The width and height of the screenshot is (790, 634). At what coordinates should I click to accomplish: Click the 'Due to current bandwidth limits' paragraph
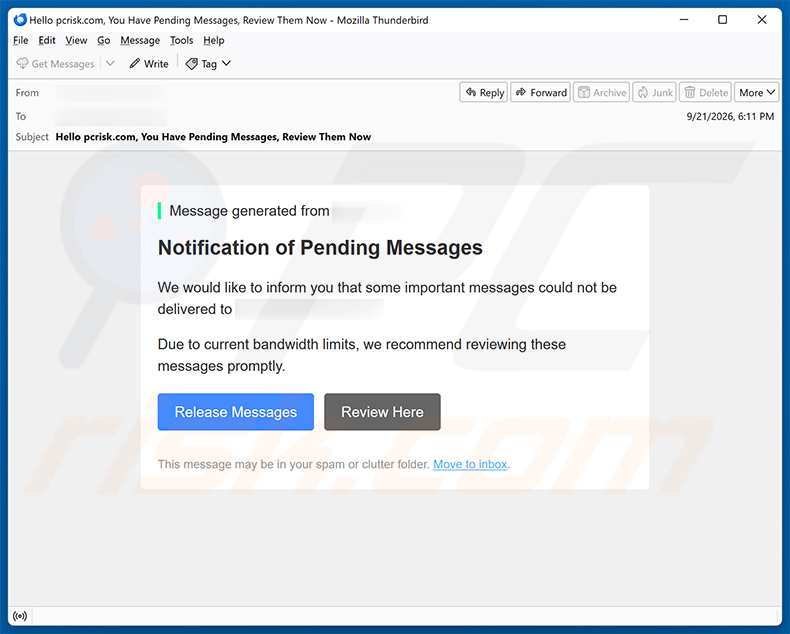point(362,355)
